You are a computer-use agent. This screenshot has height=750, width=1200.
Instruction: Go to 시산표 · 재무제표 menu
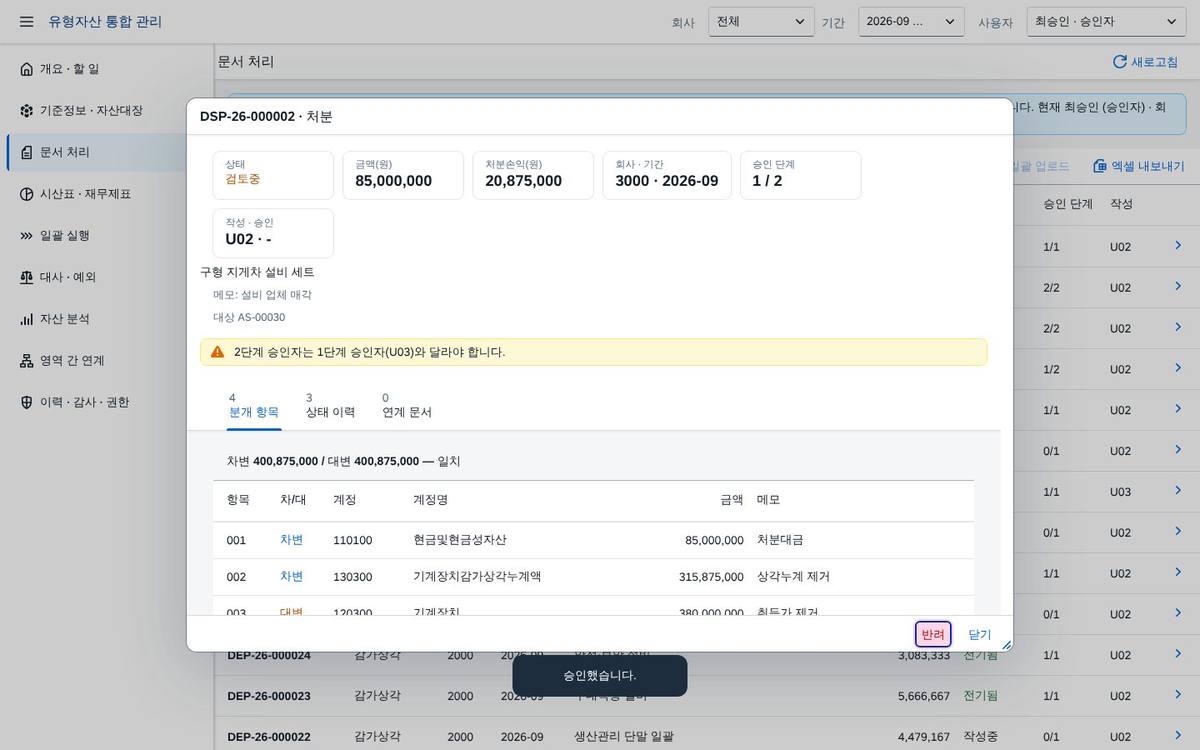[106, 194]
